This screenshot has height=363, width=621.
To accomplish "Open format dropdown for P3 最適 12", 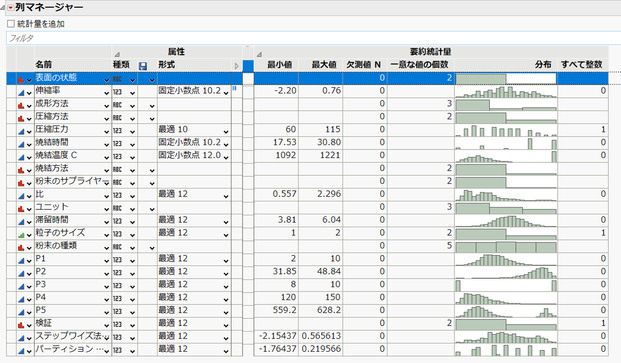I will (x=226, y=286).
